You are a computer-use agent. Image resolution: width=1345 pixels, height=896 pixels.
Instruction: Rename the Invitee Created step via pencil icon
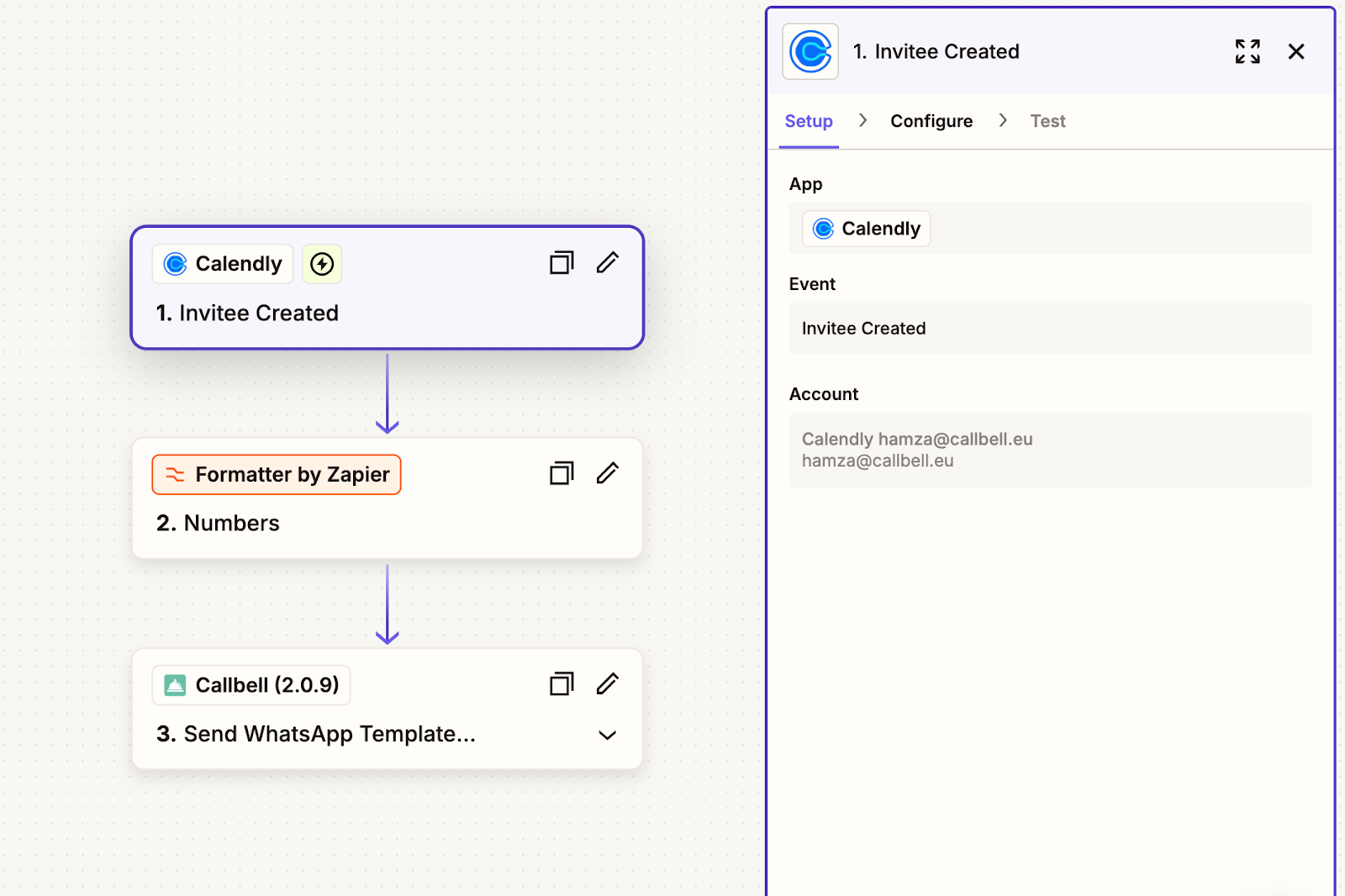pos(608,263)
